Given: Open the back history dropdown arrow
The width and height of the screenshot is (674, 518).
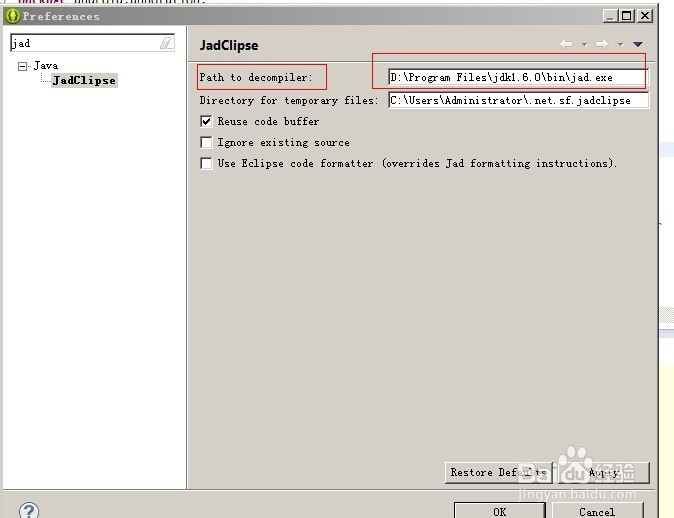Looking at the screenshot, I should [x=584, y=44].
